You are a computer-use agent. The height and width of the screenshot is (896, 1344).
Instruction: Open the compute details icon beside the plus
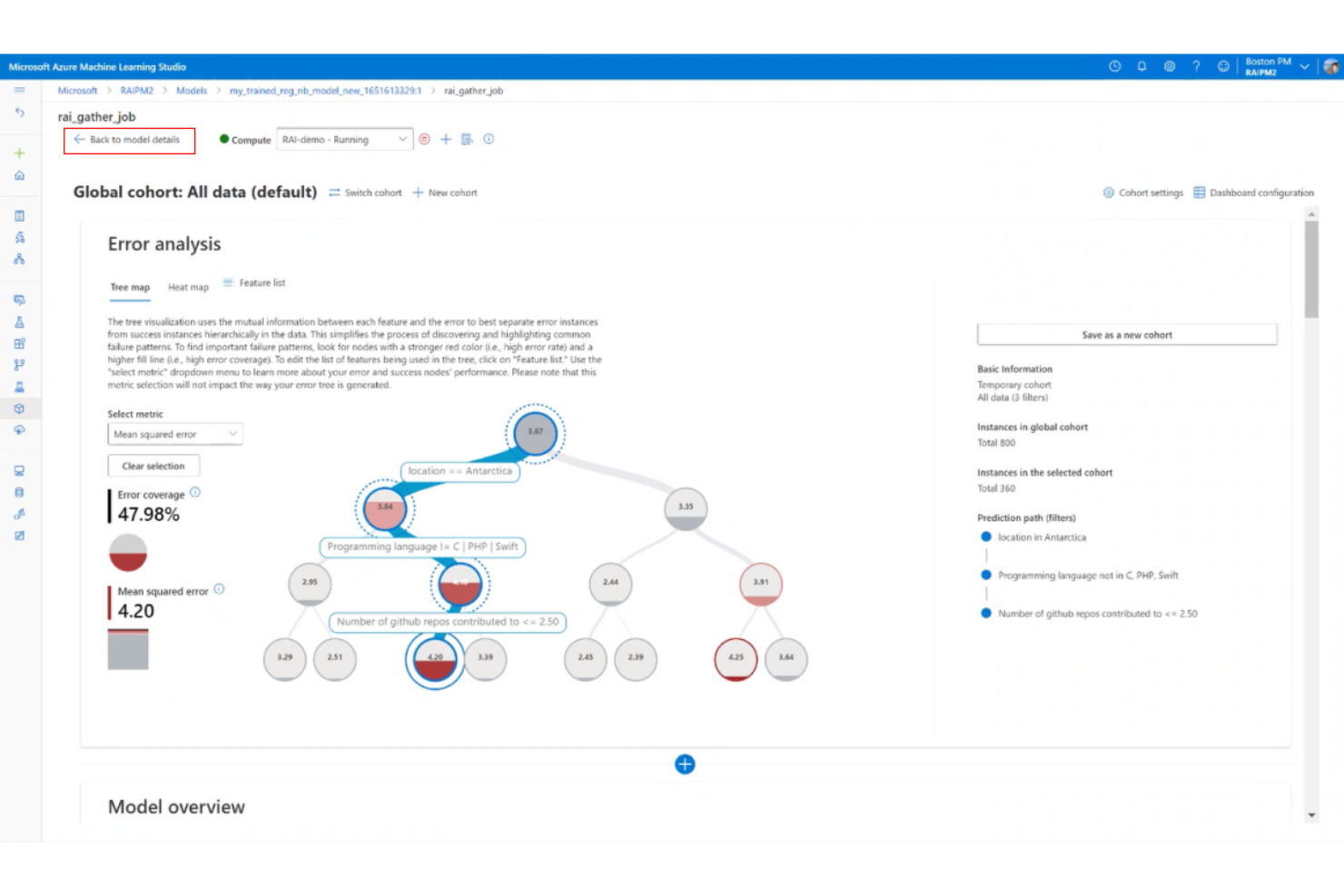tap(467, 139)
